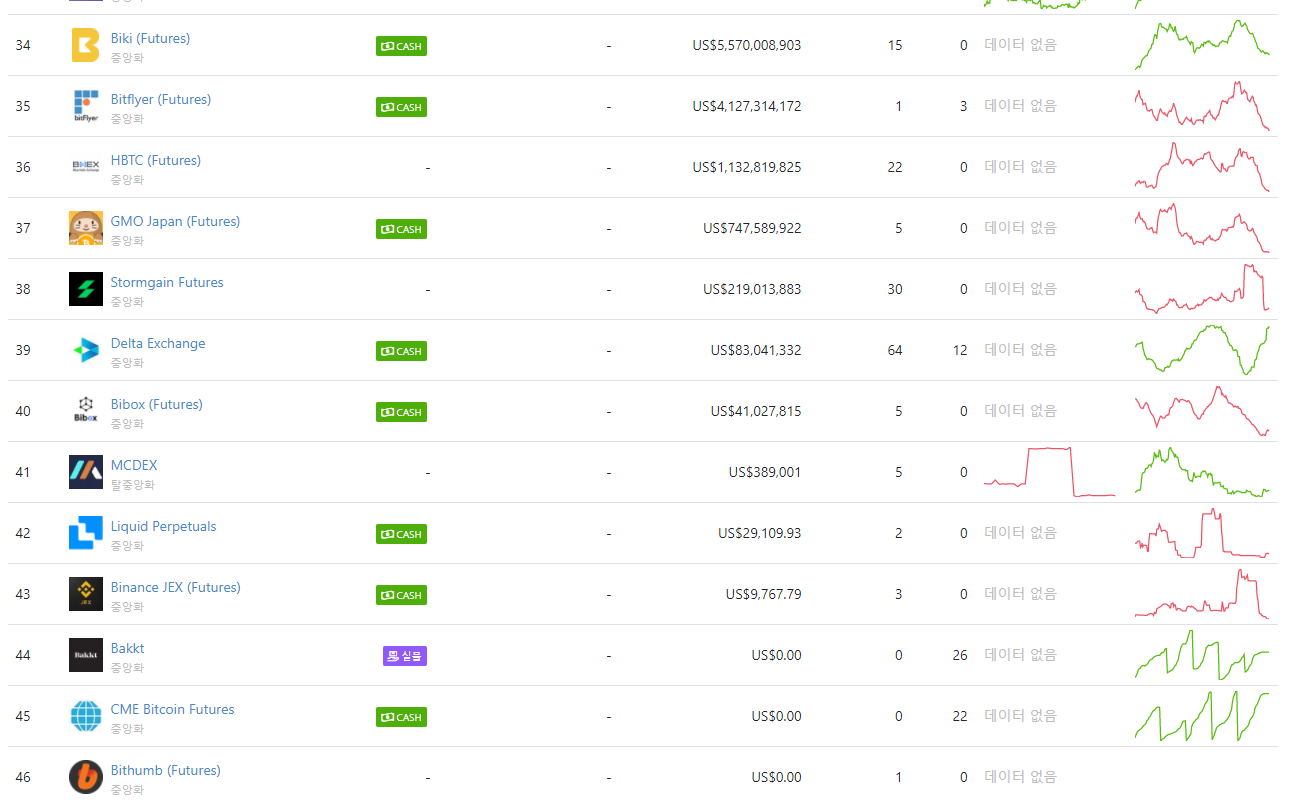Click the volume US$747,589,922
Screen dimensions: 1313x812
tap(752, 228)
